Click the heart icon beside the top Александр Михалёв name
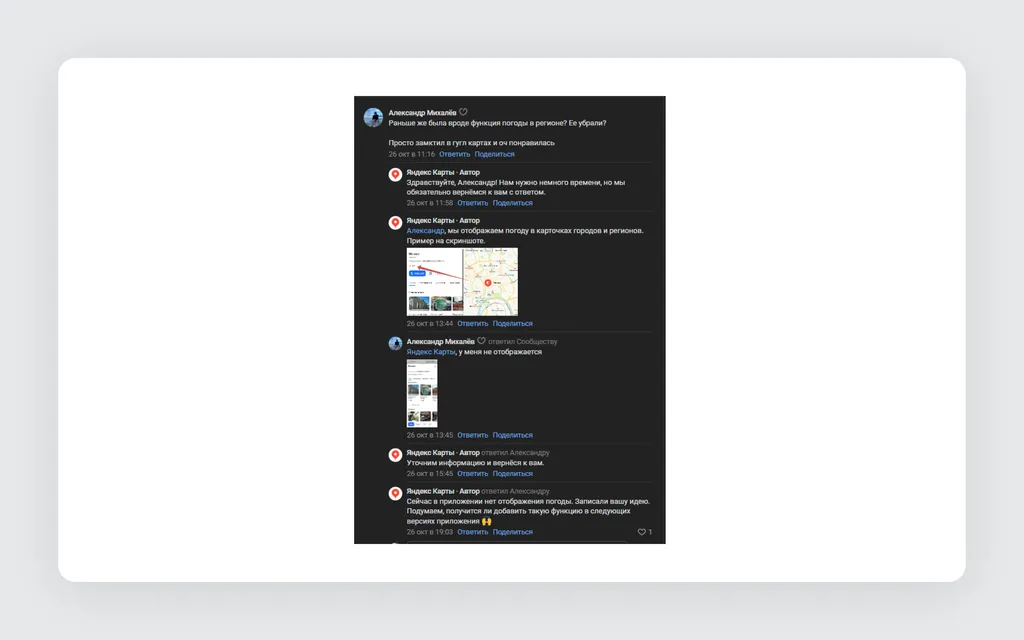 point(463,112)
